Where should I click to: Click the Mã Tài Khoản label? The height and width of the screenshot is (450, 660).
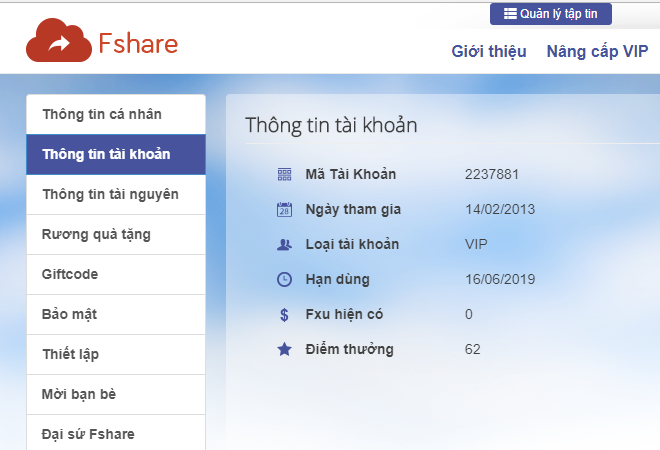click(351, 174)
